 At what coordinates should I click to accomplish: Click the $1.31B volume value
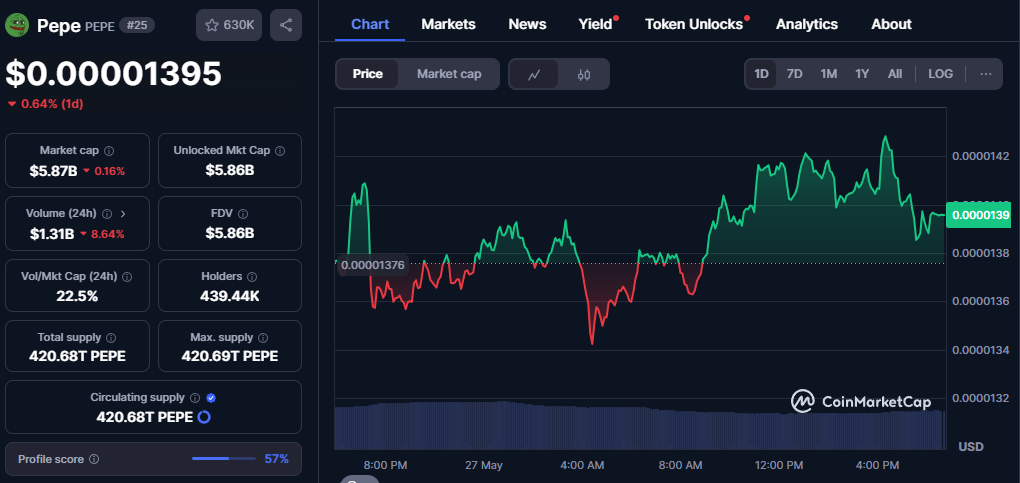point(52,234)
